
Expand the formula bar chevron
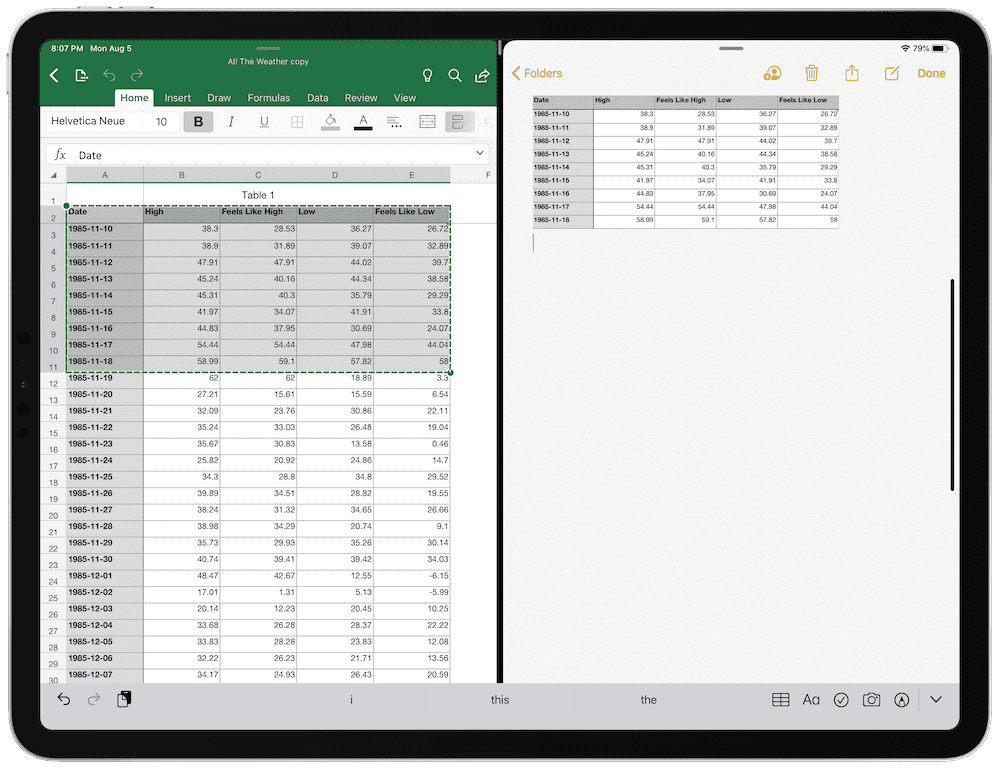480,154
